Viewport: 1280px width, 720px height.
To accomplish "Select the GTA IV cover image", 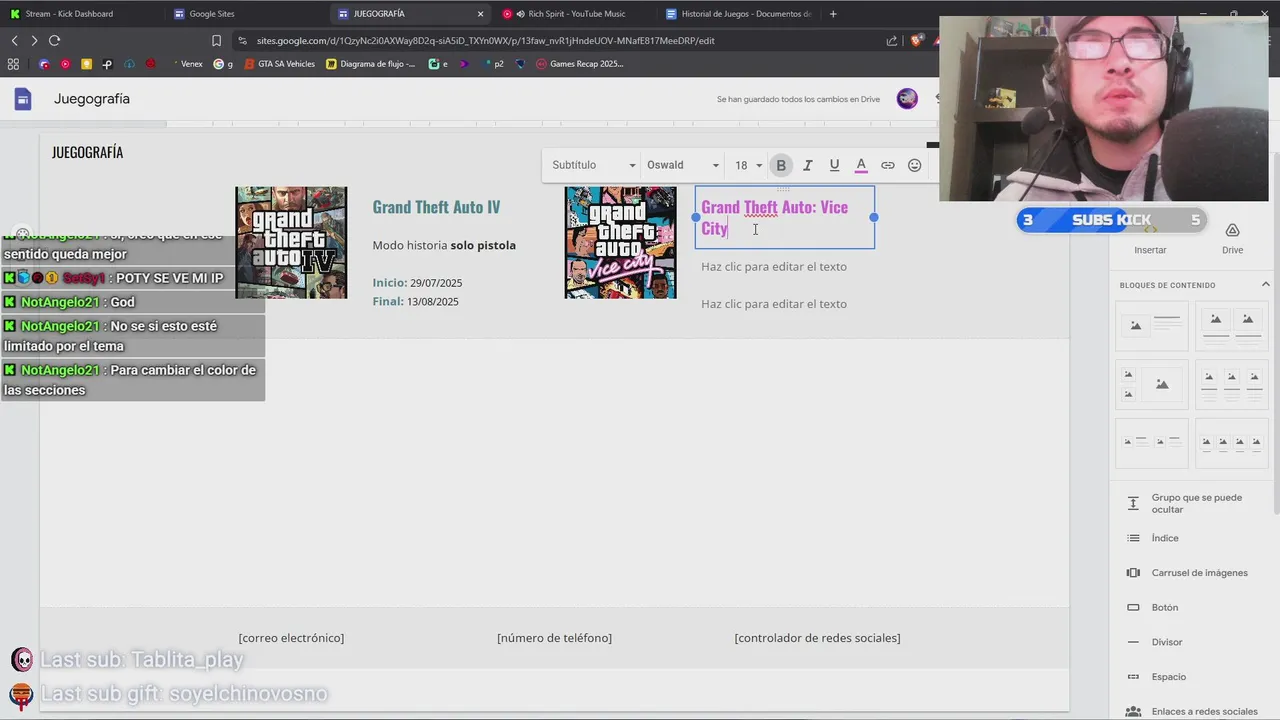I will click(x=291, y=242).
